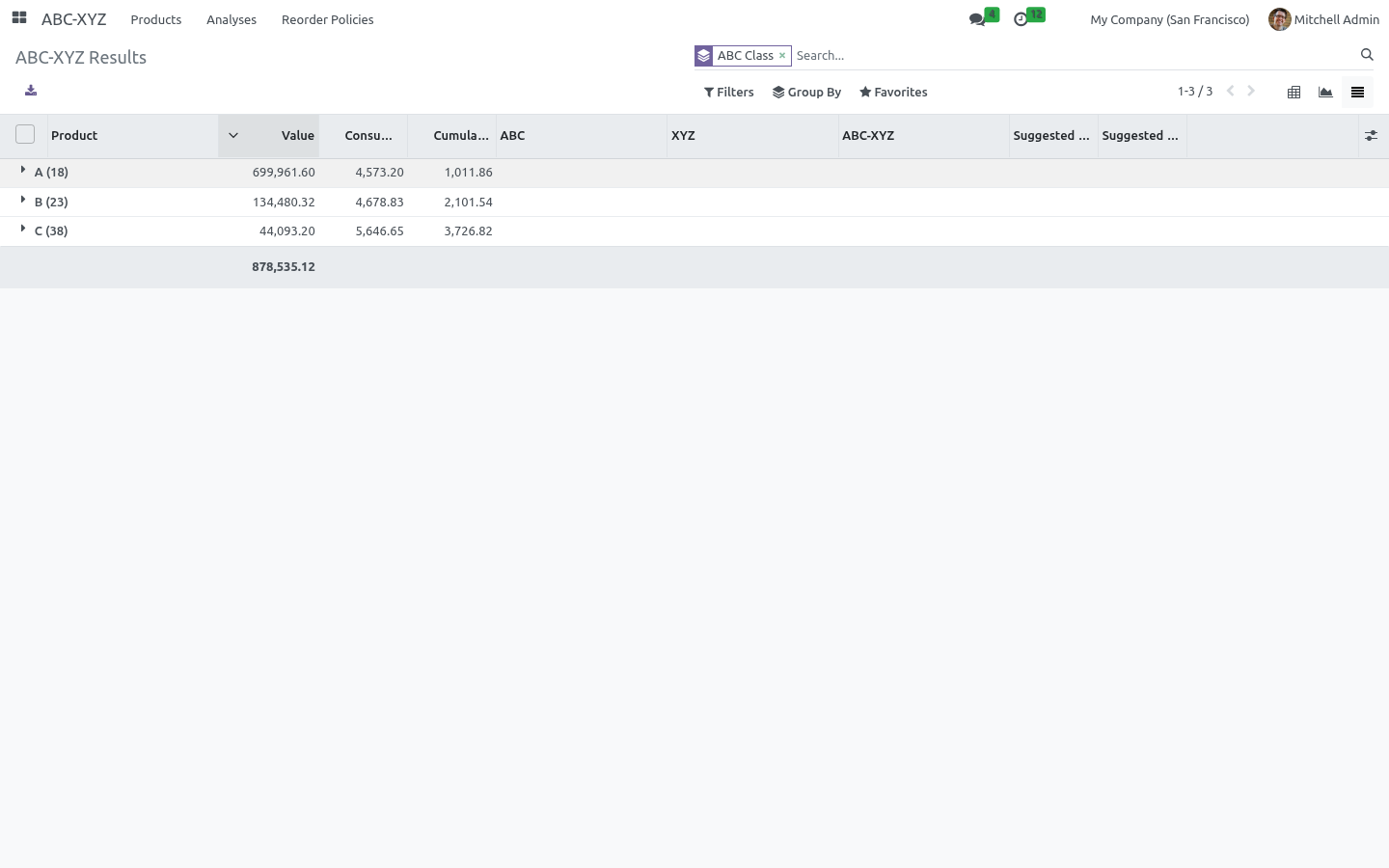Image resolution: width=1389 pixels, height=868 pixels.
Task: Tick the select-all checkbox in header
Action: pos(25,135)
